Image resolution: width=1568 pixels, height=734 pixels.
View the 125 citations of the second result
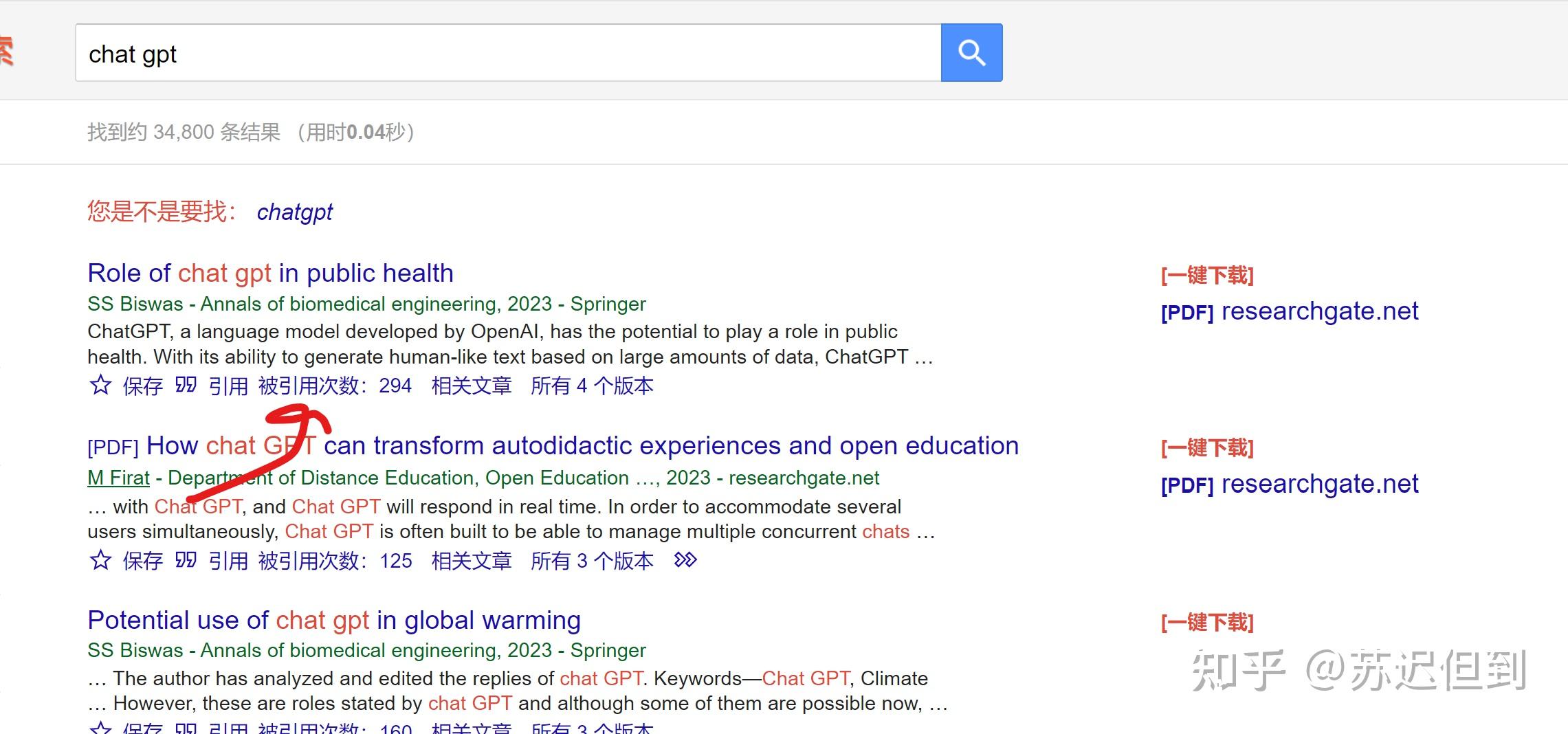click(335, 561)
